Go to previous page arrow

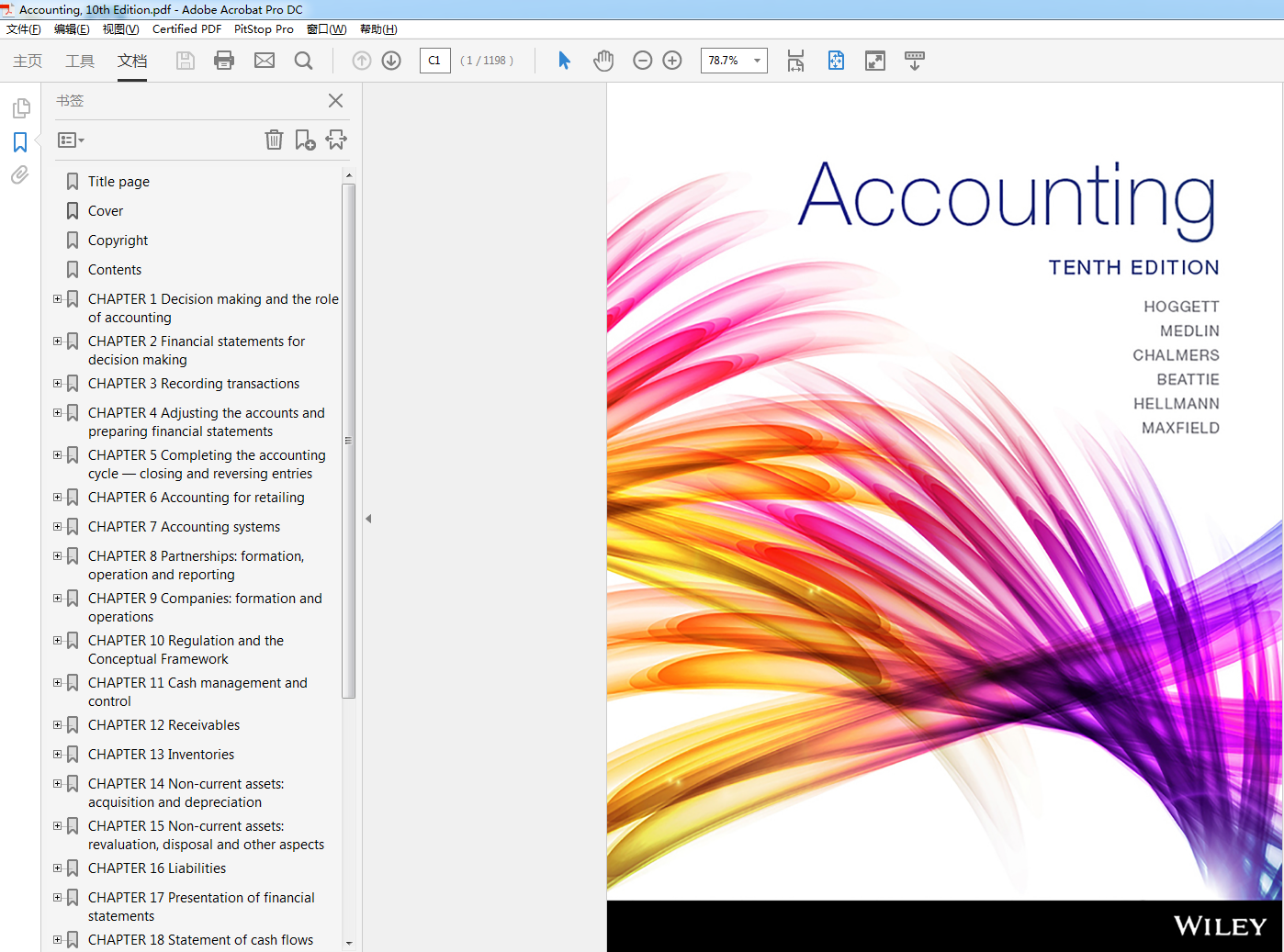tap(362, 61)
